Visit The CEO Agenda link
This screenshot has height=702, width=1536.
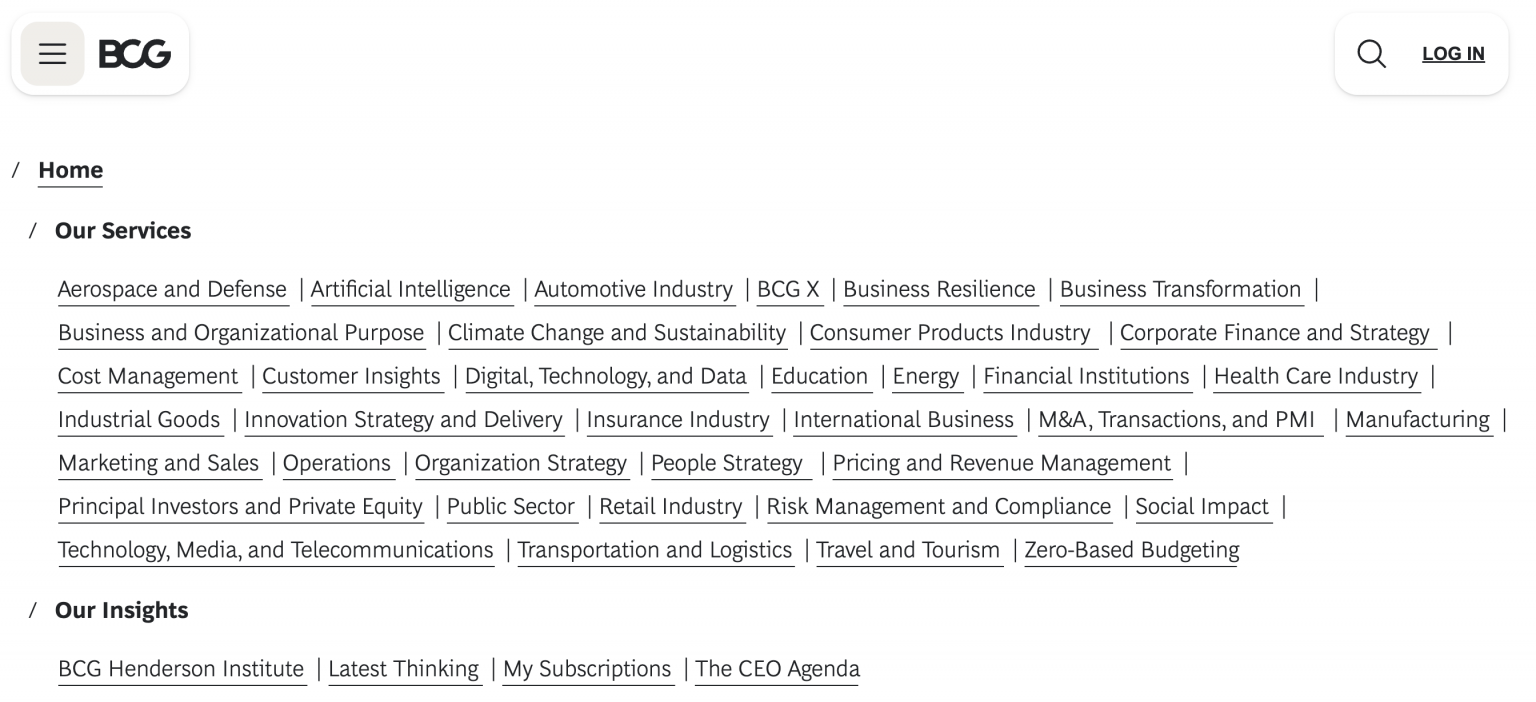pyautogui.click(x=777, y=669)
